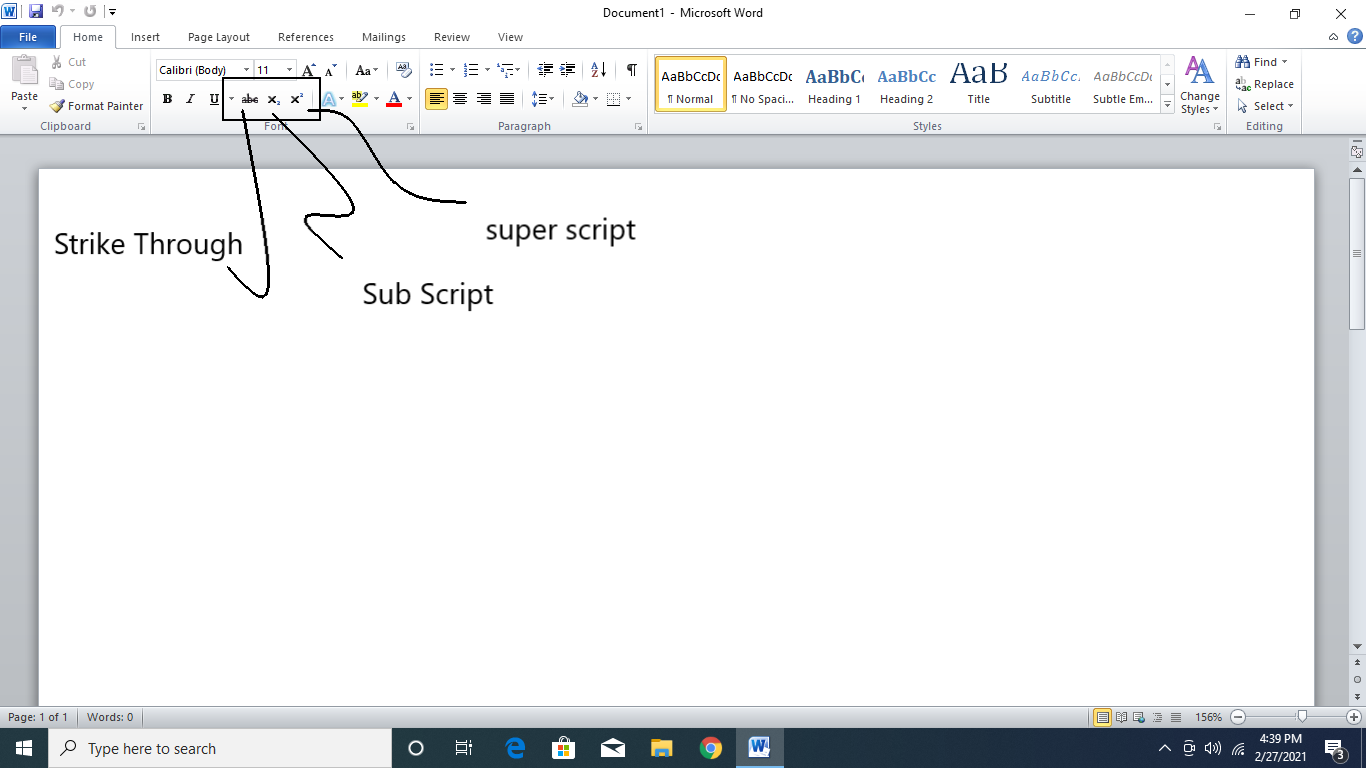Open the Calibri (Body) font name dropdown
Viewport: 1366px width, 768px height.
click(246, 70)
